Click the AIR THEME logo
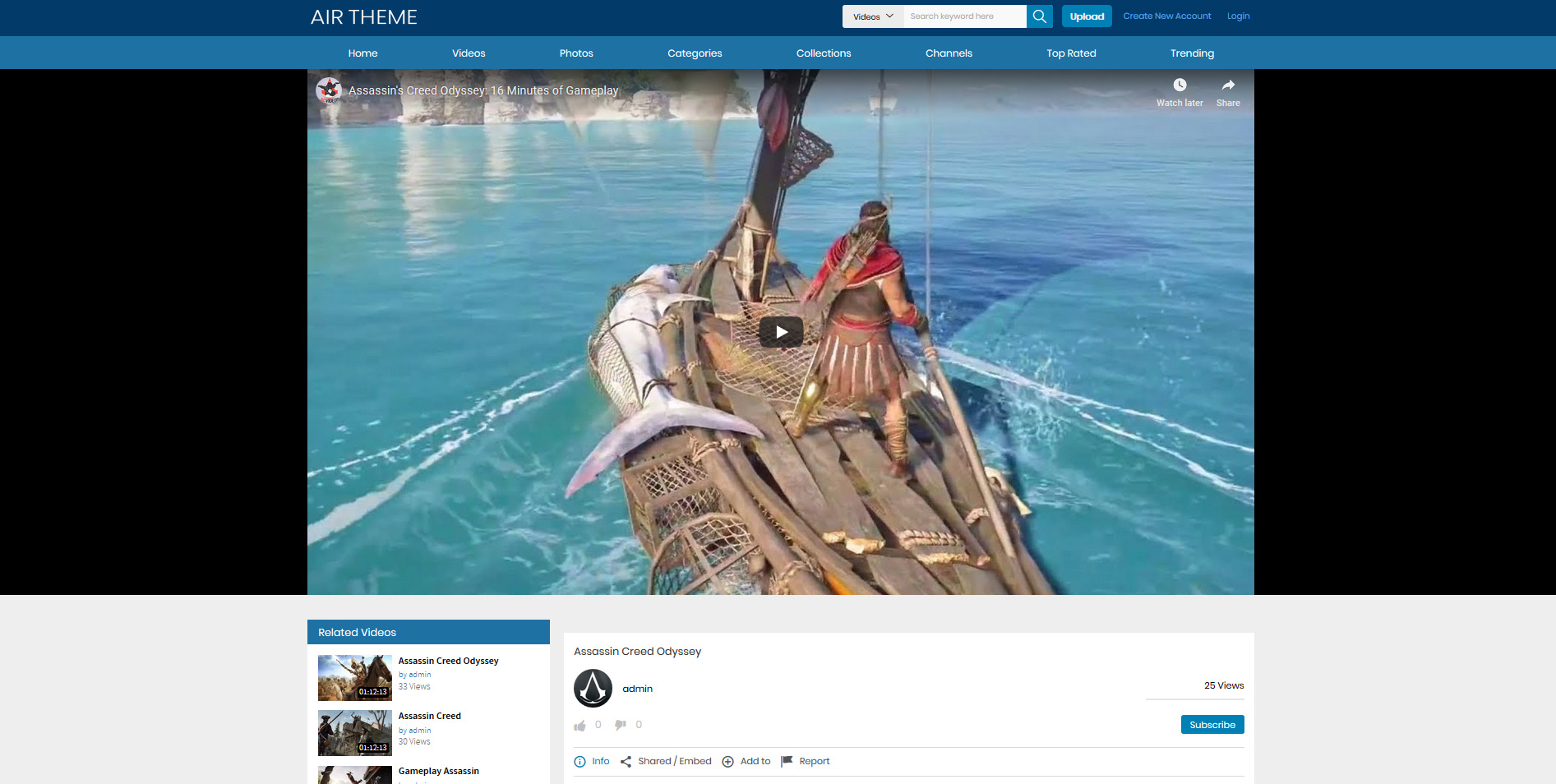 pyautogui.click(x=364, y=17)
